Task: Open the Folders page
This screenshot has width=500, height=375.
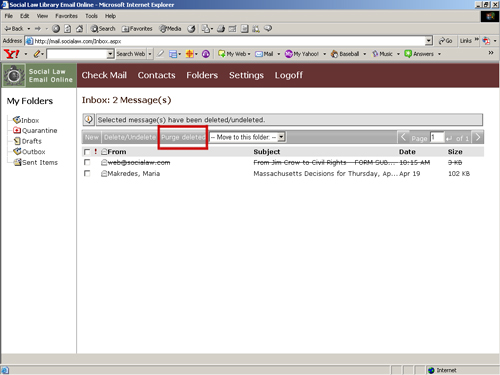Action: 202,75
